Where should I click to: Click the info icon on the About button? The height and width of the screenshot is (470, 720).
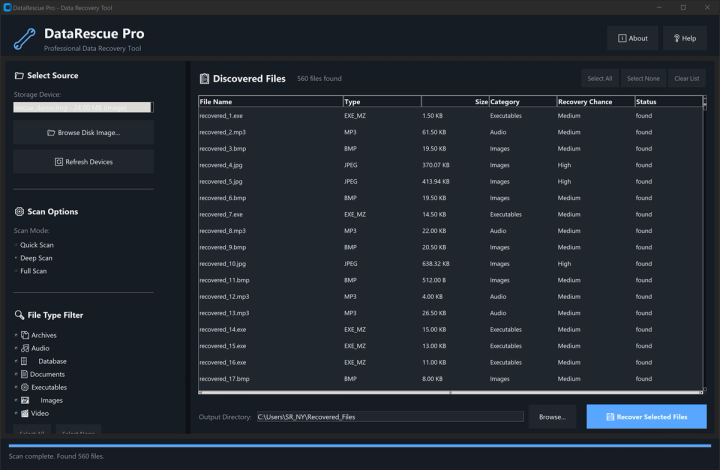pyautogui.click(x=622, y=39)
